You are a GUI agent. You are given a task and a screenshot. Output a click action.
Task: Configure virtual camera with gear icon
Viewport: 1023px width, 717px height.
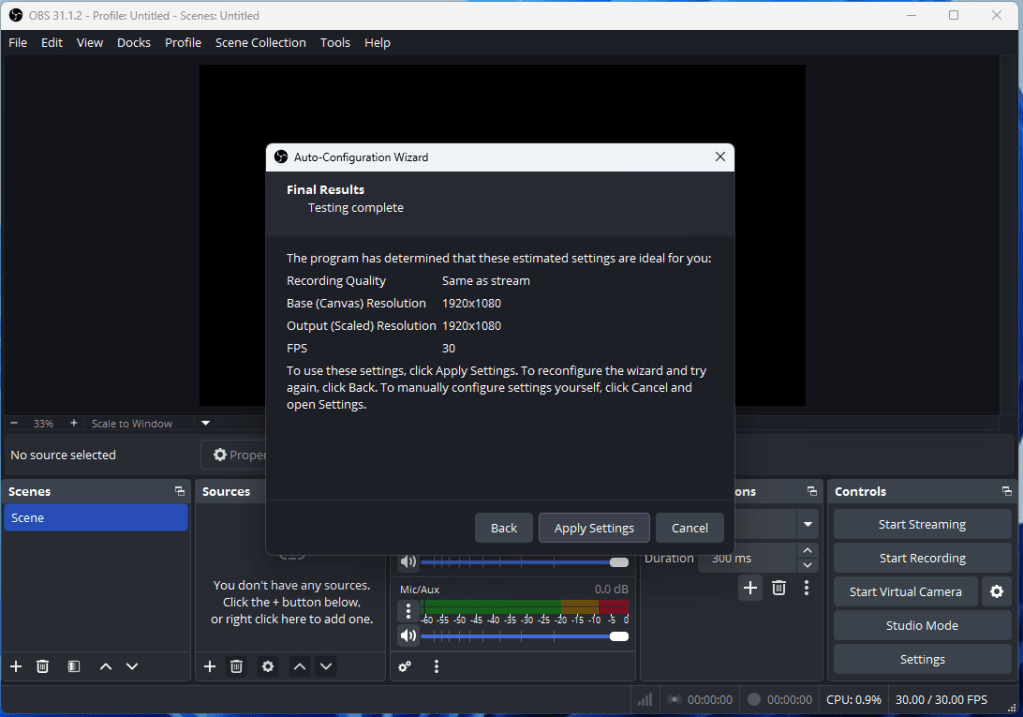(x=996, y=592)
